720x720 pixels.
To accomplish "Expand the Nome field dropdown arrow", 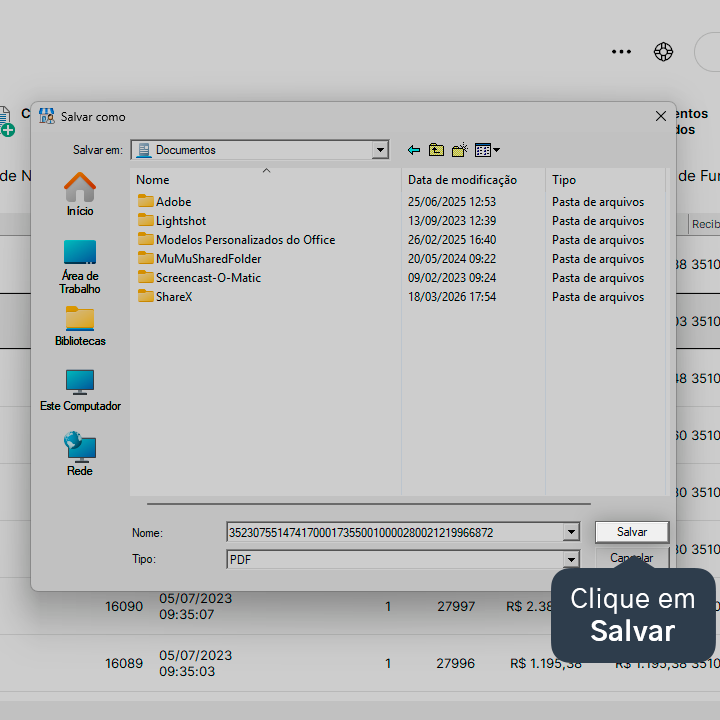I will coord(571,532).
